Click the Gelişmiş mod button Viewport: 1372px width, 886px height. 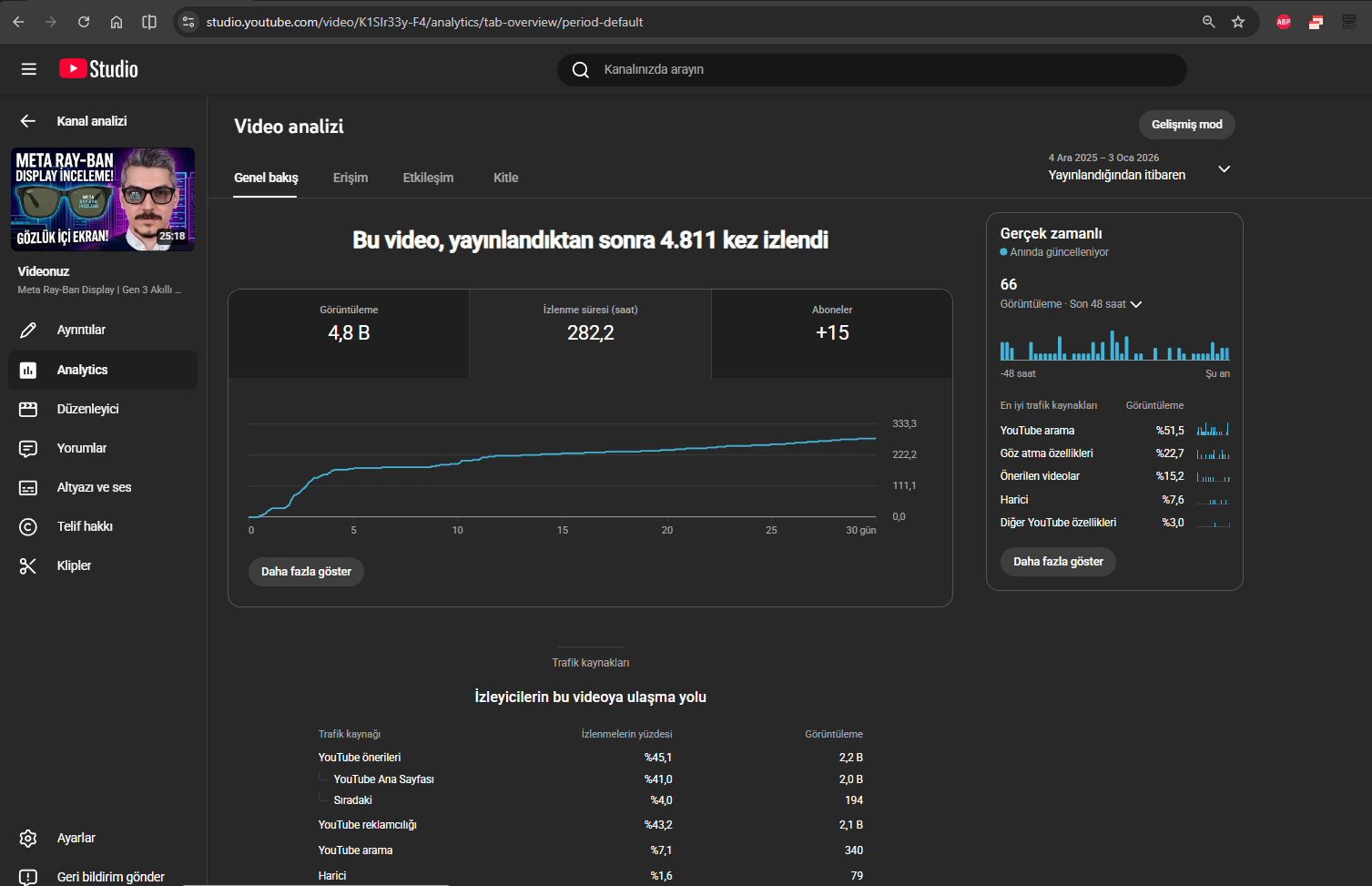coord(1186,125)
